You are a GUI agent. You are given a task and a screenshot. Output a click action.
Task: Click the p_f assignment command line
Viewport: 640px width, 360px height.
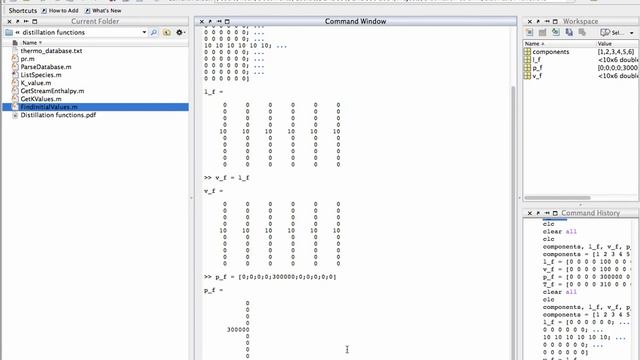[x=270, y=277]
